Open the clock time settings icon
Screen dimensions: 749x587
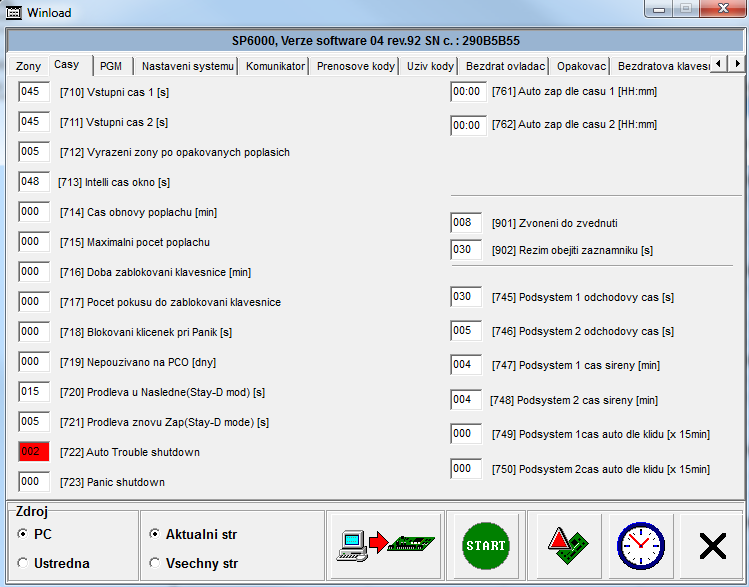(x=639, y=545)
